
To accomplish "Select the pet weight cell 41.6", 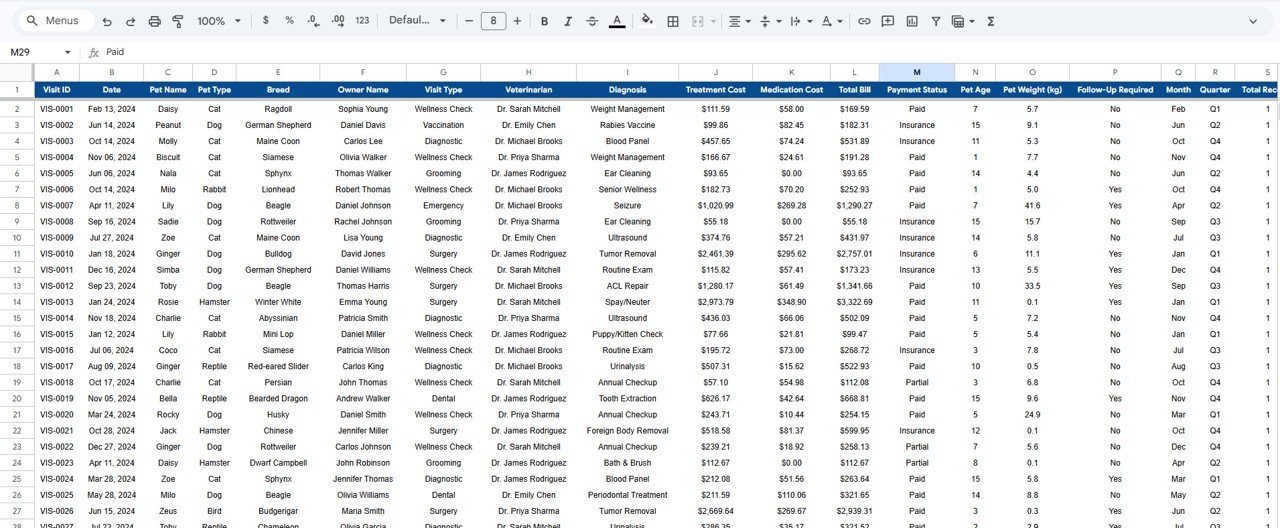I will pos(1032,205).
